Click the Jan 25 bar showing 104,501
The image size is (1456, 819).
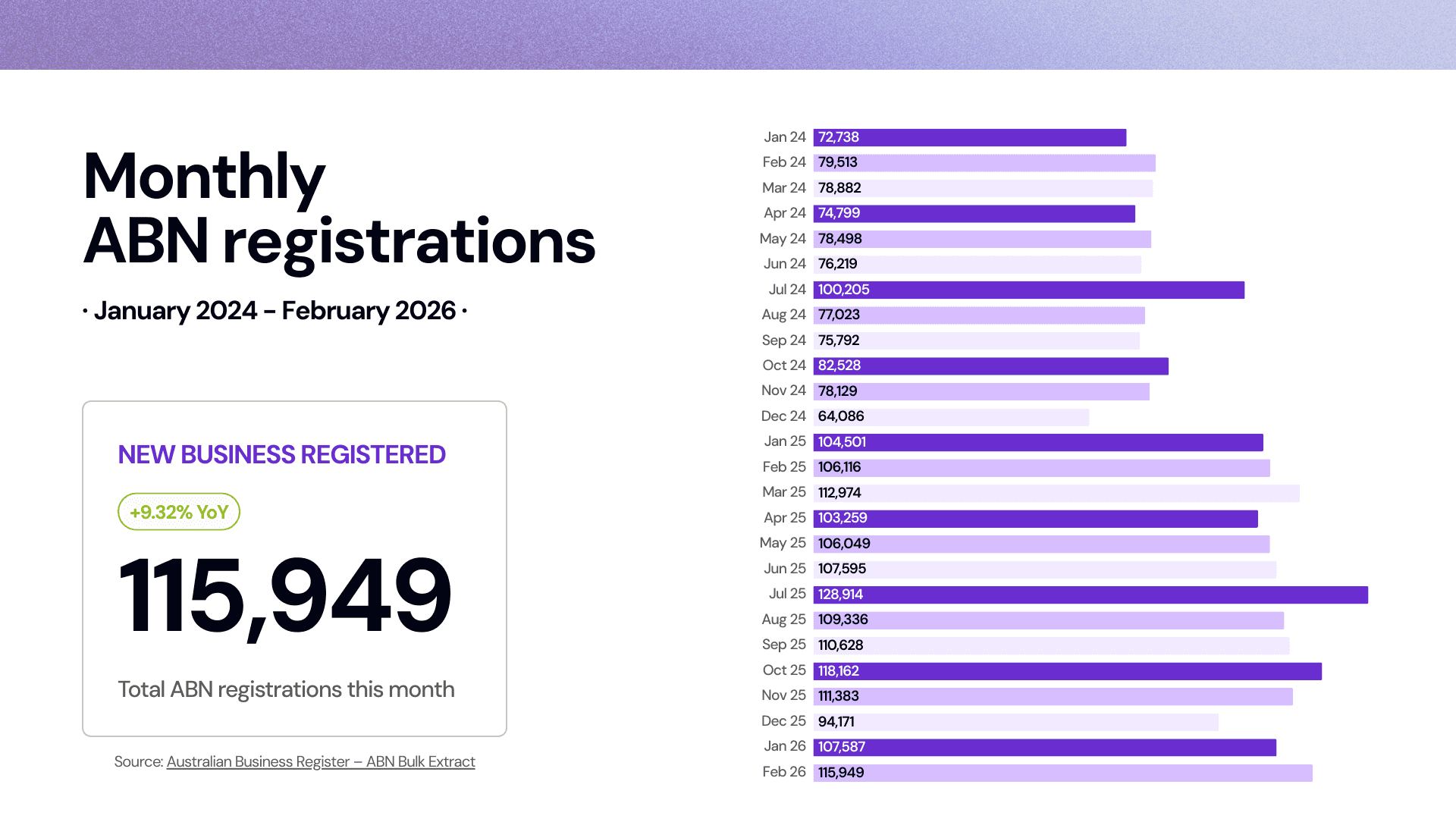pyautogui.click(x=1038, y=442)
